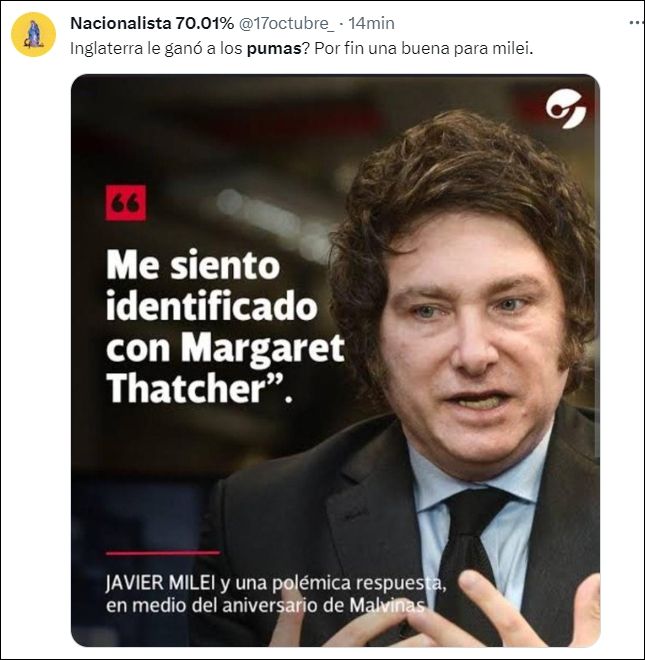Click the word identificado in the quote

211,306
